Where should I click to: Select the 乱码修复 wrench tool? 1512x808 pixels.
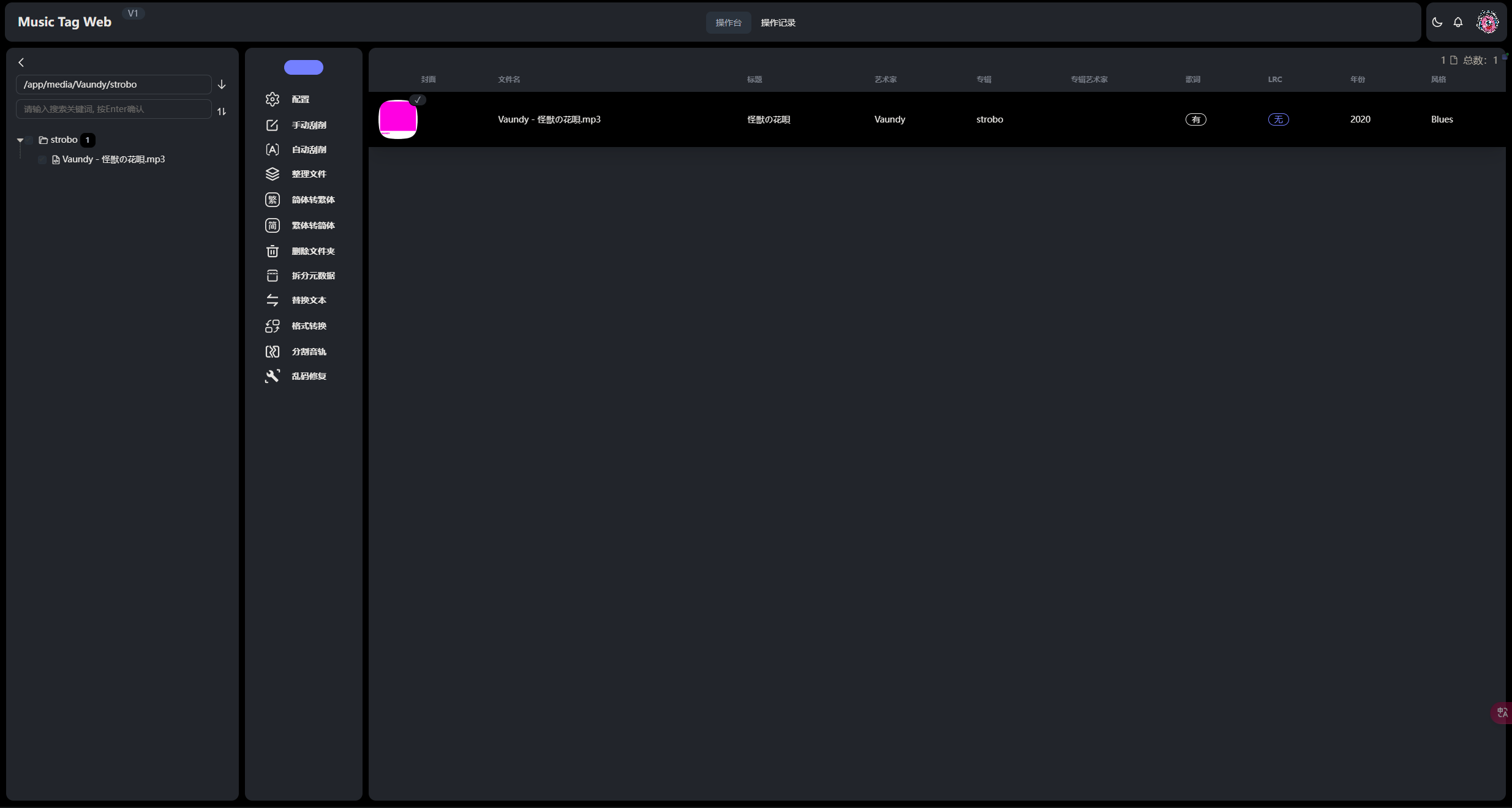273,376
